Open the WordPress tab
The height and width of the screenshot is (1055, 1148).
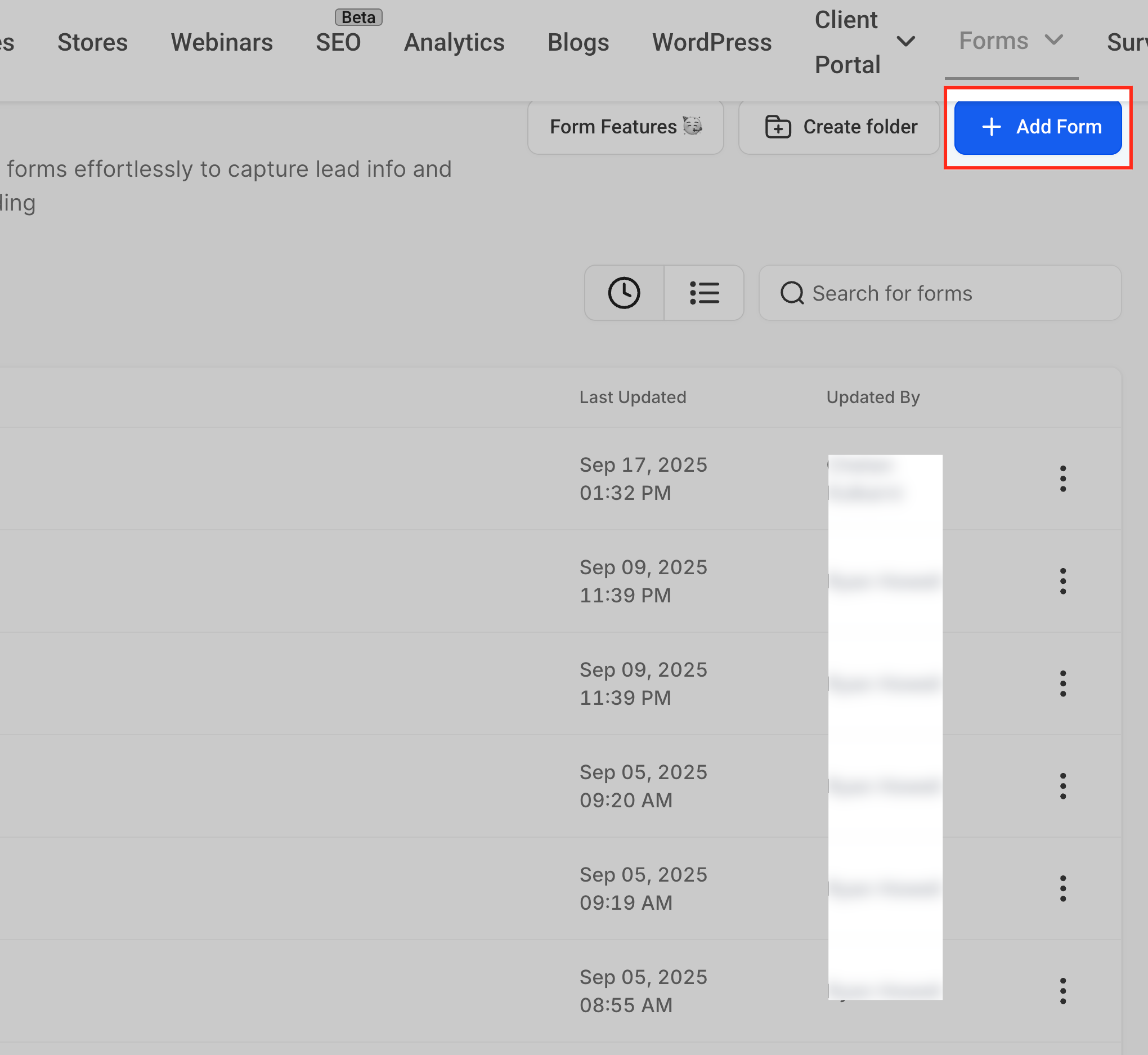tap(711, 42)
